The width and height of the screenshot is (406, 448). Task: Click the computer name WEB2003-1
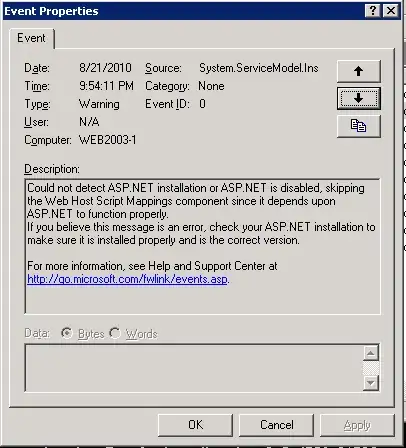[108, 140]
